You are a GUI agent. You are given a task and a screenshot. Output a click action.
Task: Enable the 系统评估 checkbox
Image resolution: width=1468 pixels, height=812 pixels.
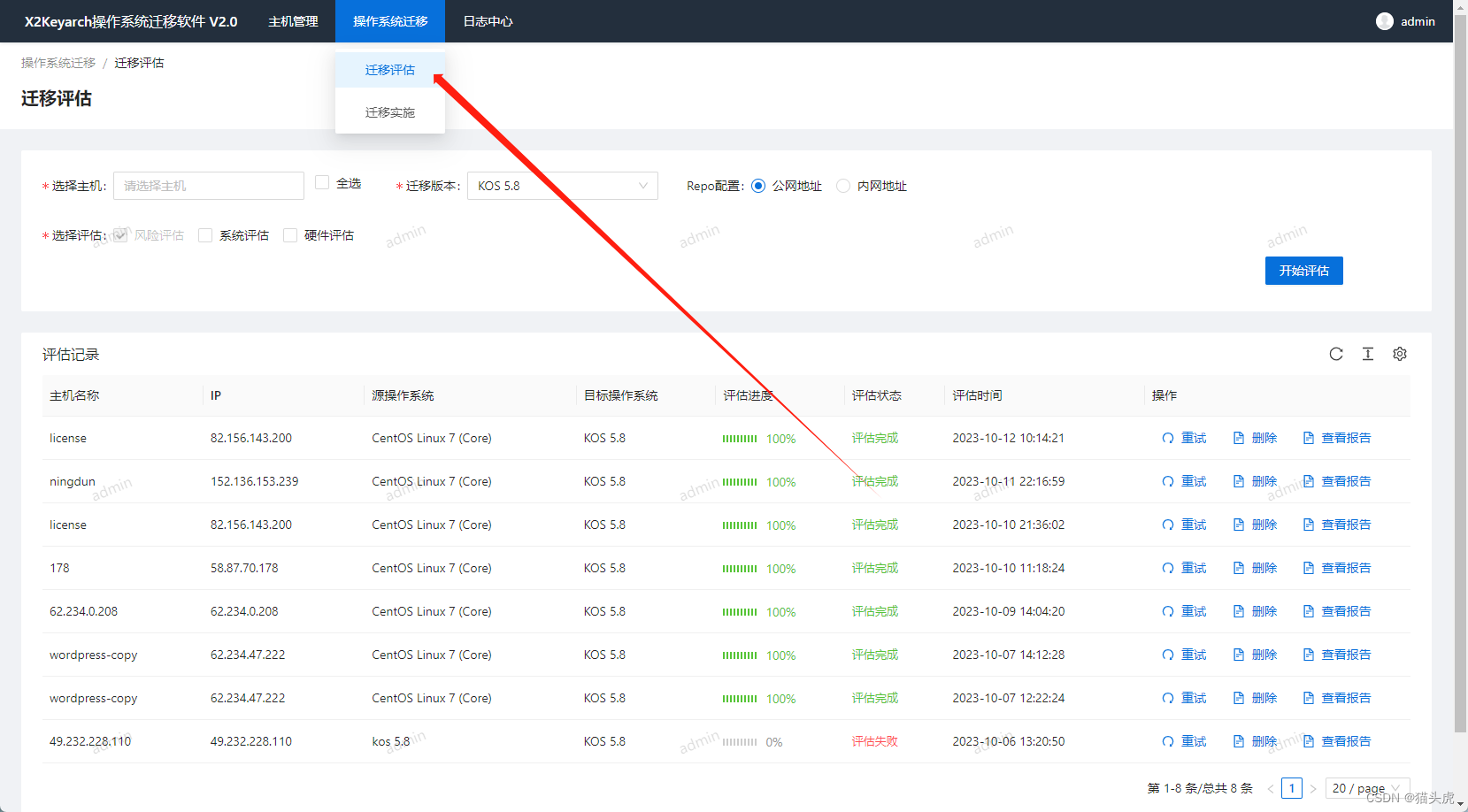(205, 235)
